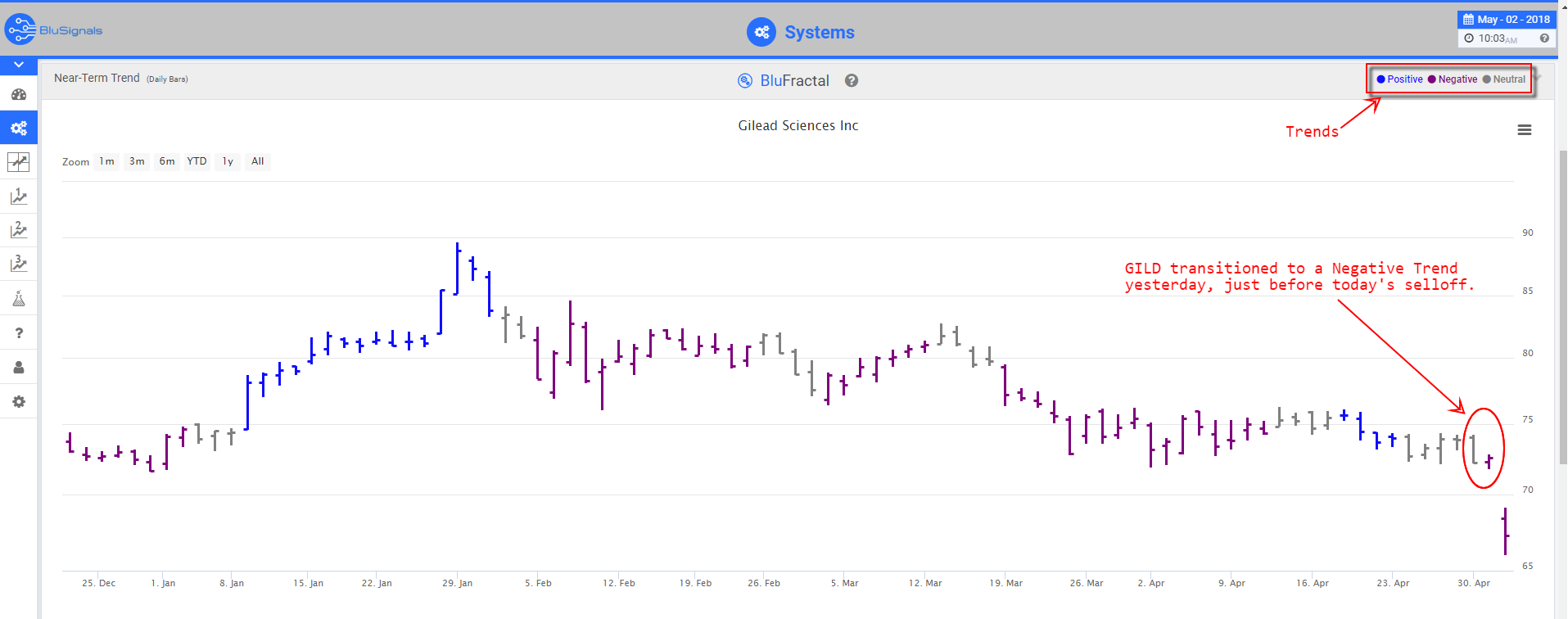1568x619 pixels.
Task: Click the All zoom range button
Action: pos(258,161)
